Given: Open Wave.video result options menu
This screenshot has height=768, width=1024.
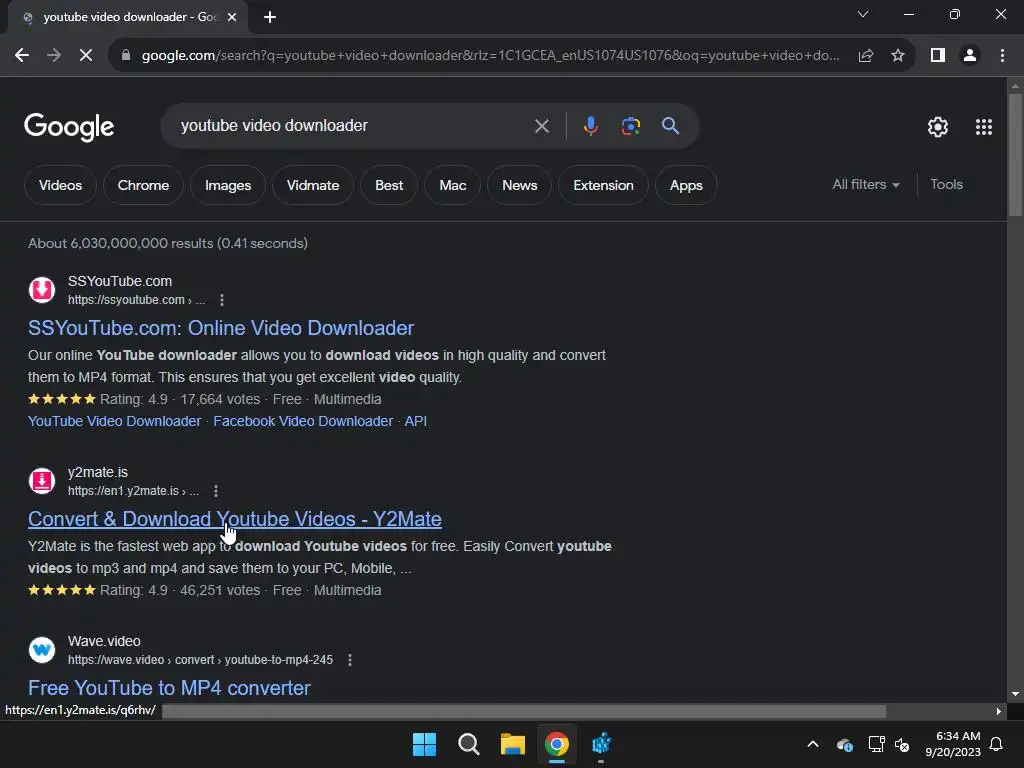Looking at the screenshot, I should pyautogui.click(x=350, y=660).
